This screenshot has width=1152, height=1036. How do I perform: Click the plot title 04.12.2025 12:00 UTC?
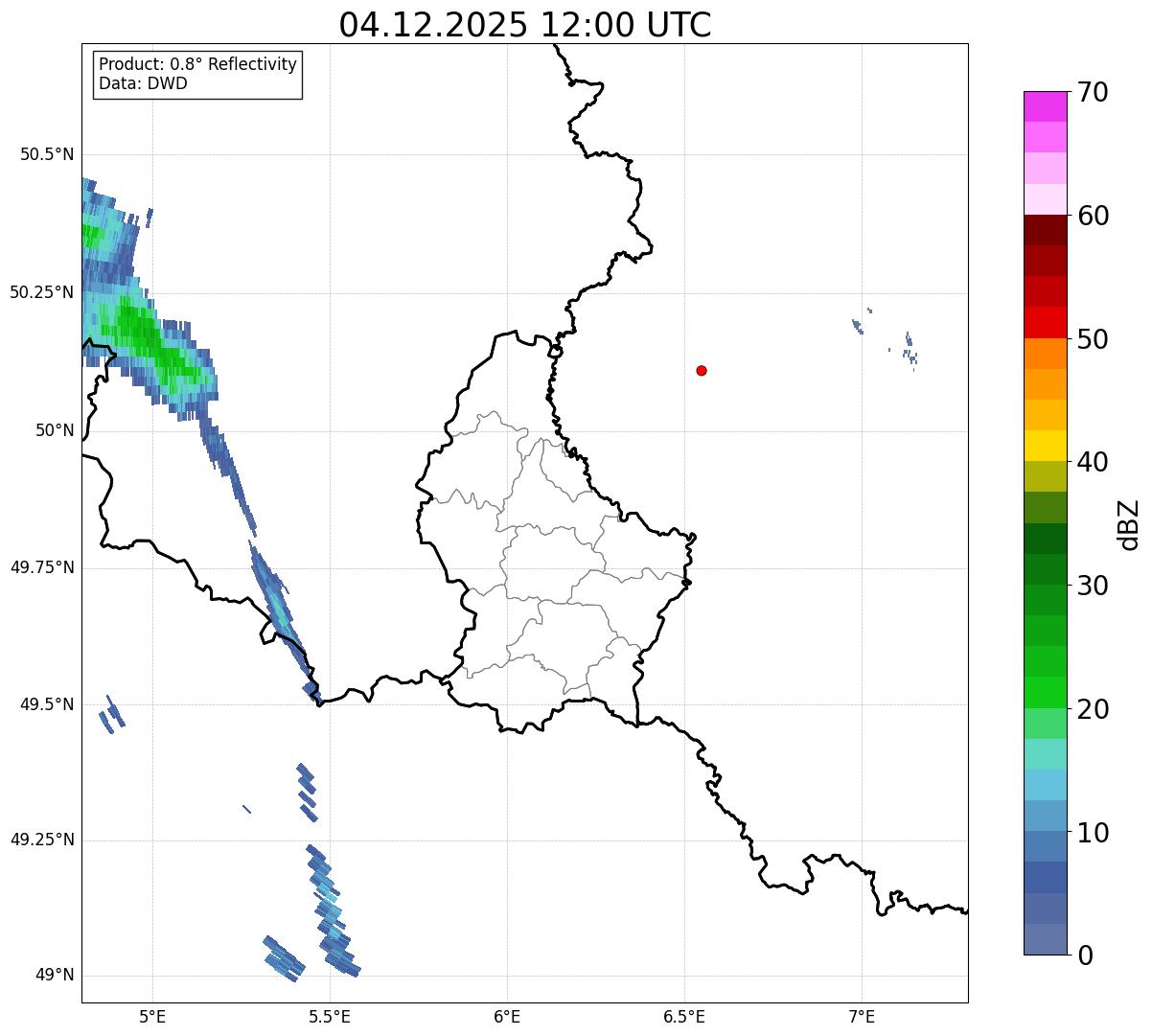[x=525, y=24]
